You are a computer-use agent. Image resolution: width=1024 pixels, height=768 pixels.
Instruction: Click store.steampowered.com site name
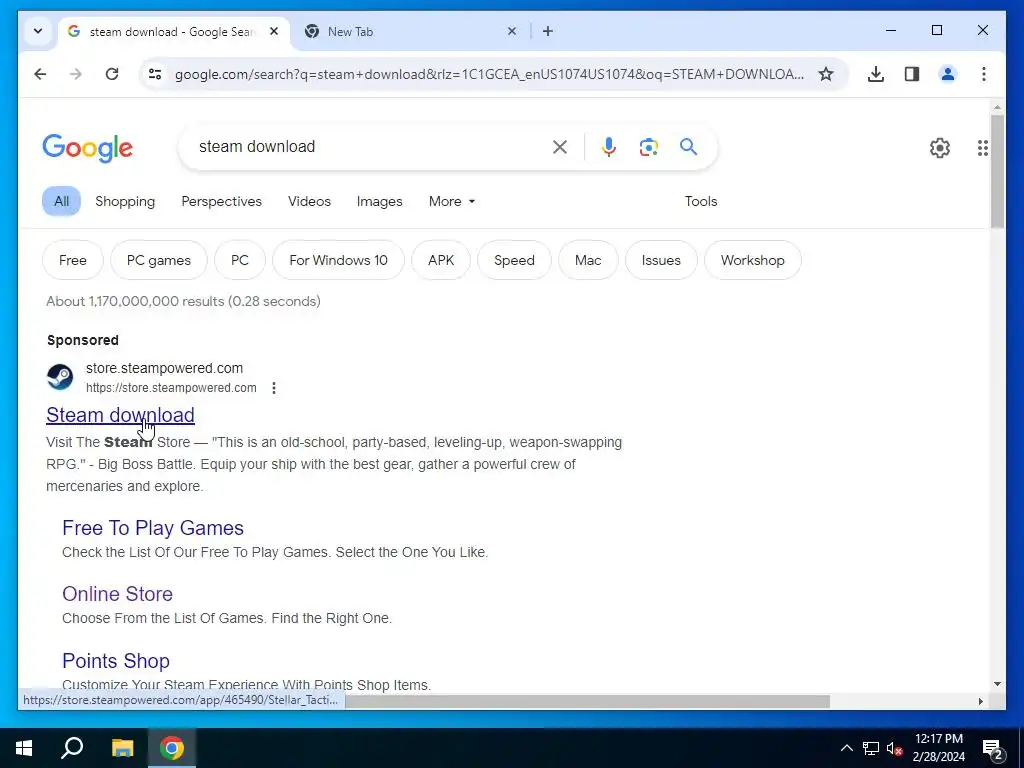pos(165,368)
